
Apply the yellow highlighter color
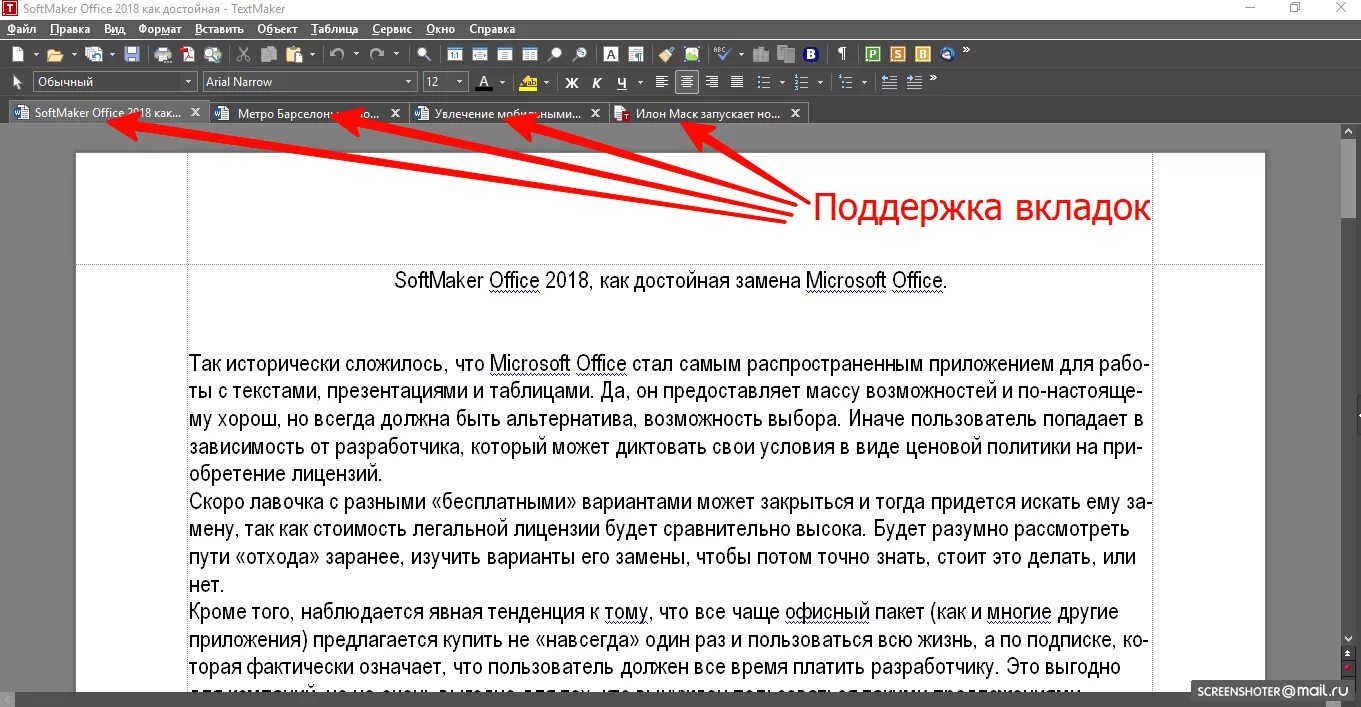tap(529, 82)
